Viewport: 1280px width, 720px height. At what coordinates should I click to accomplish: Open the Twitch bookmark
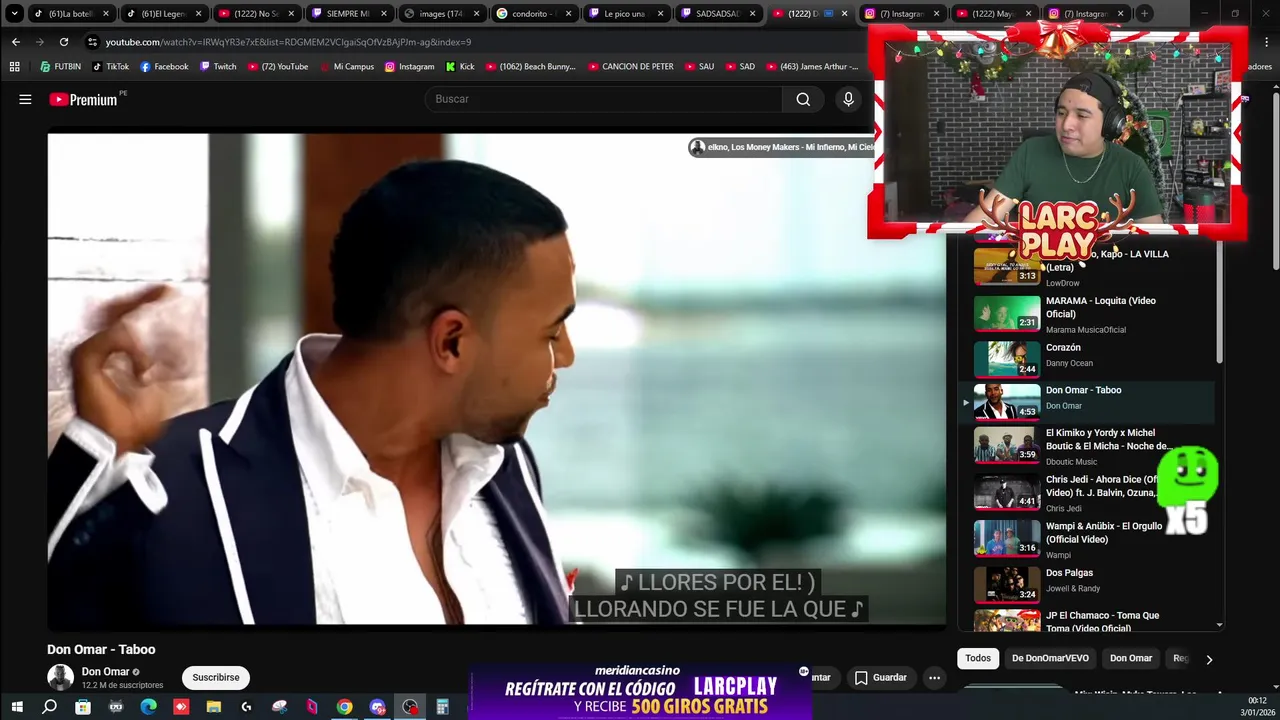(218, 67)
